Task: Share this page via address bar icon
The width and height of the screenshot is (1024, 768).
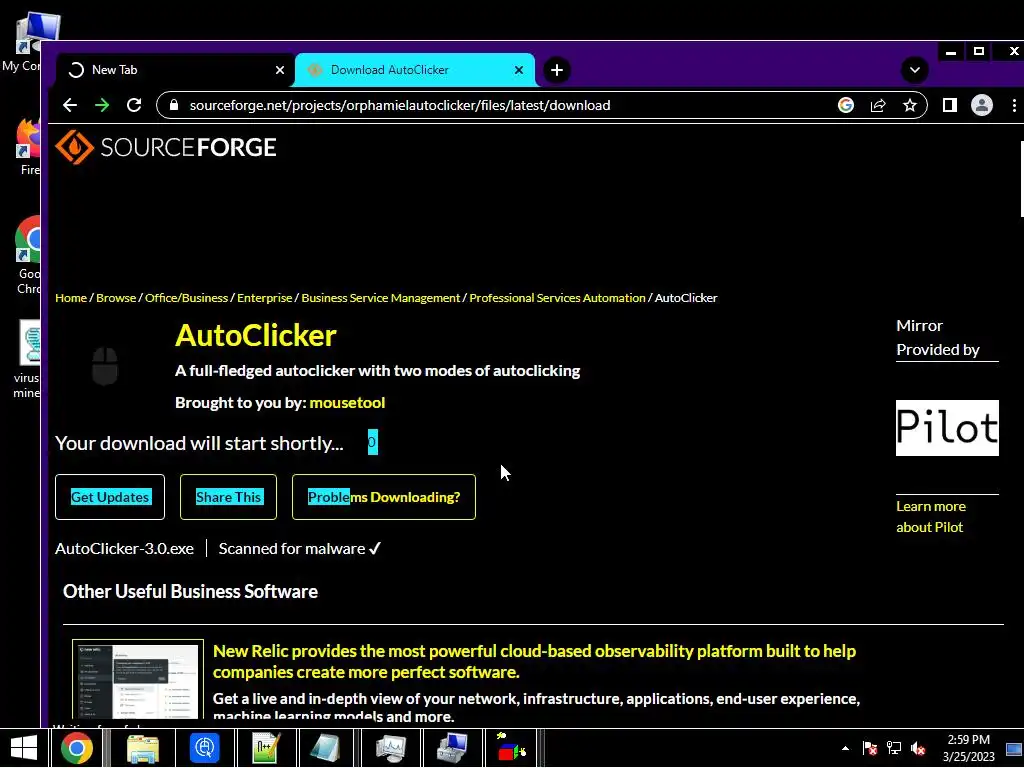Action: [x=878, y=105]
